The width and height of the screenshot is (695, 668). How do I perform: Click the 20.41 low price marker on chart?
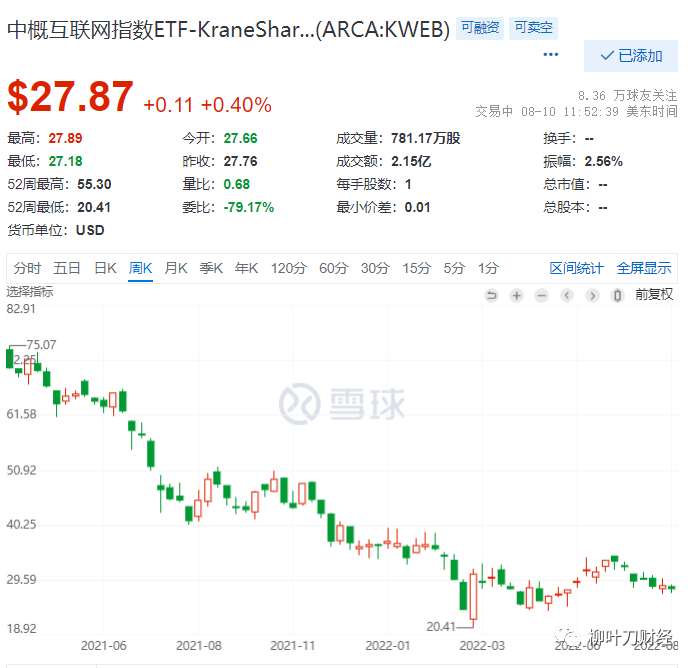click(x=441, y=626)
